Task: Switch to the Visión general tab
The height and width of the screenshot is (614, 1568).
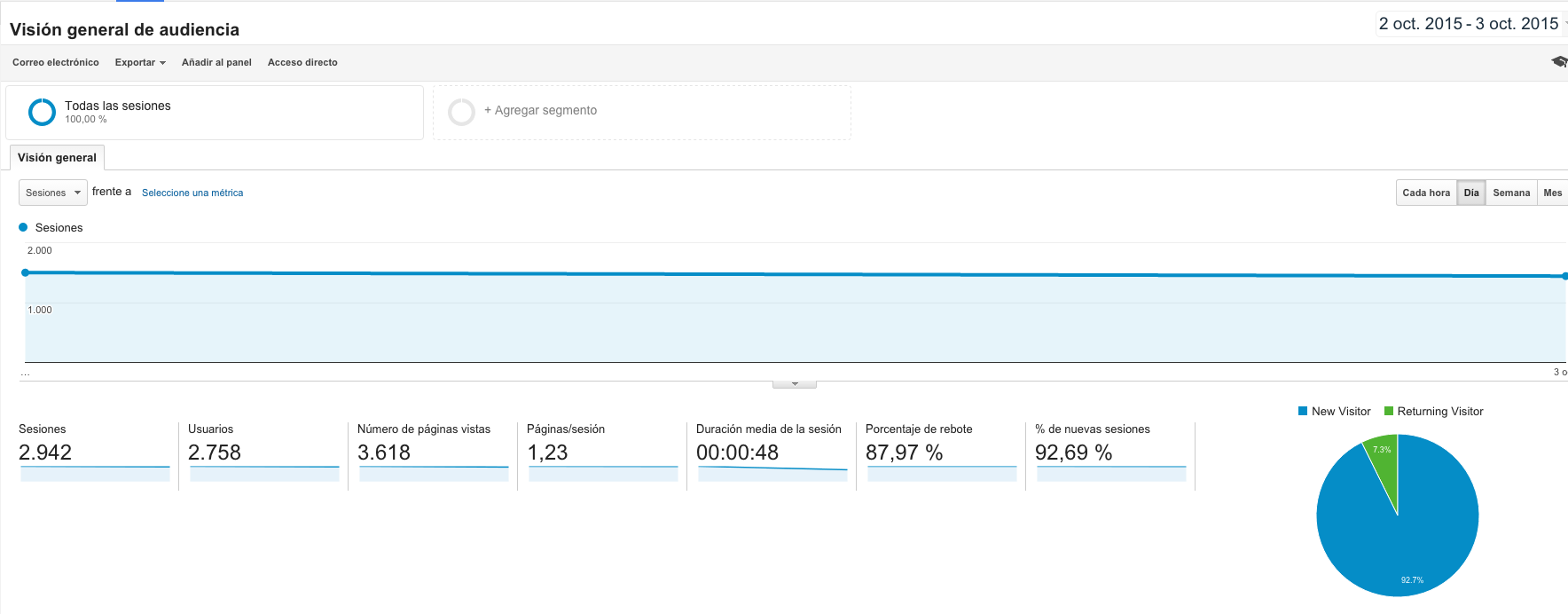Action: coord(57,157)
